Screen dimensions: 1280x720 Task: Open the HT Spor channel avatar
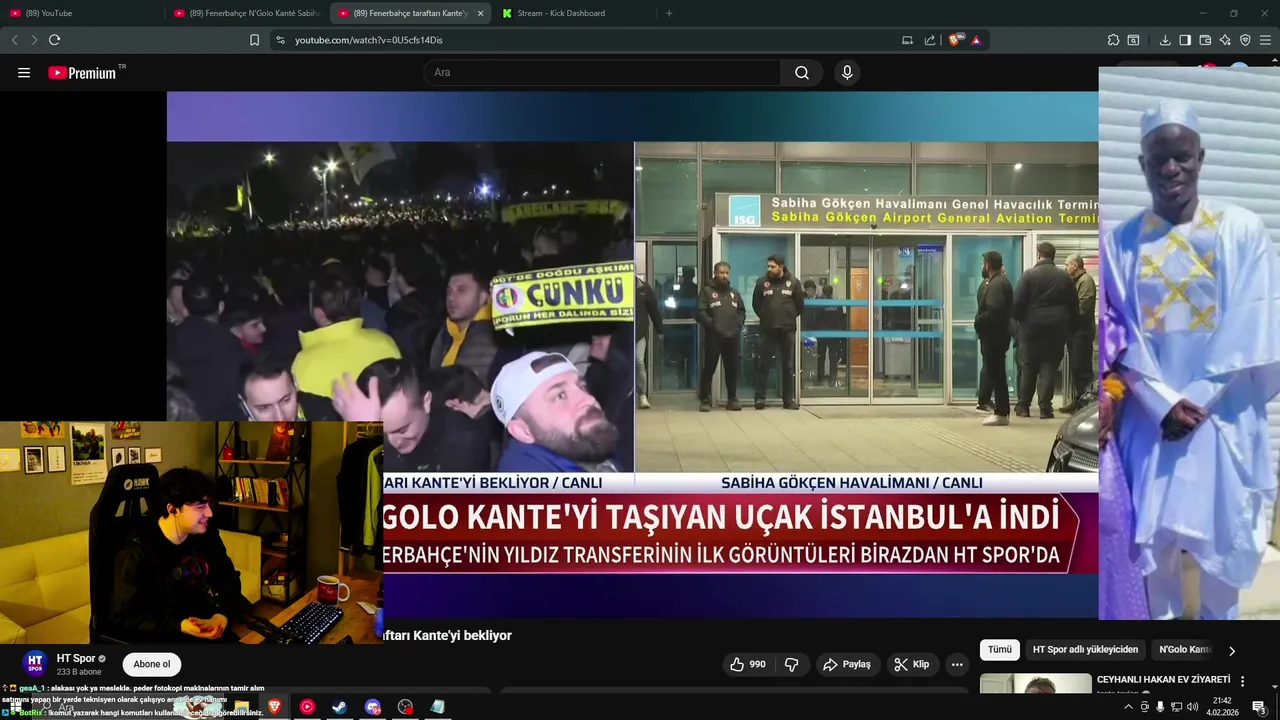pyautogui.click(x=35, y=663)
